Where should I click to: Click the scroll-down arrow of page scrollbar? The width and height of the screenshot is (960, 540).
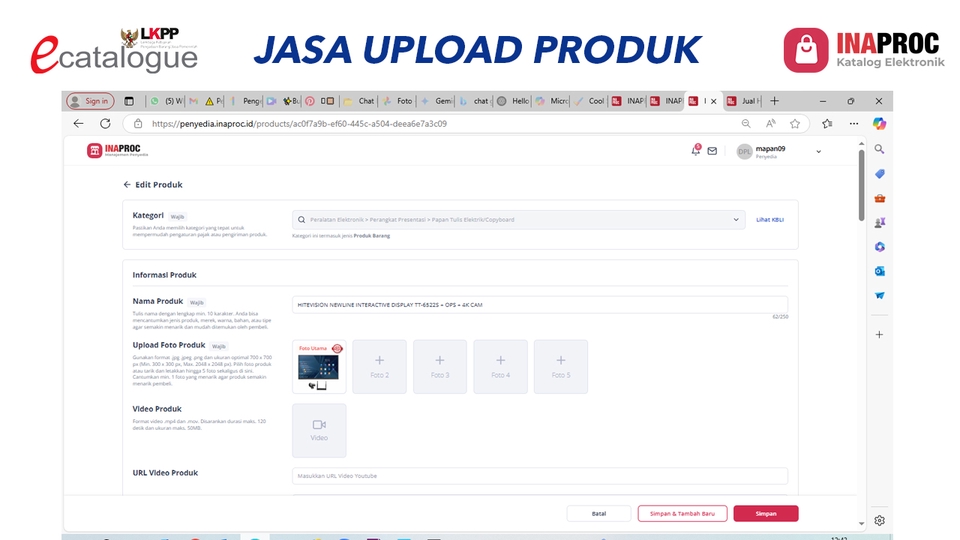pyautogui.click(x=861, y=523)
